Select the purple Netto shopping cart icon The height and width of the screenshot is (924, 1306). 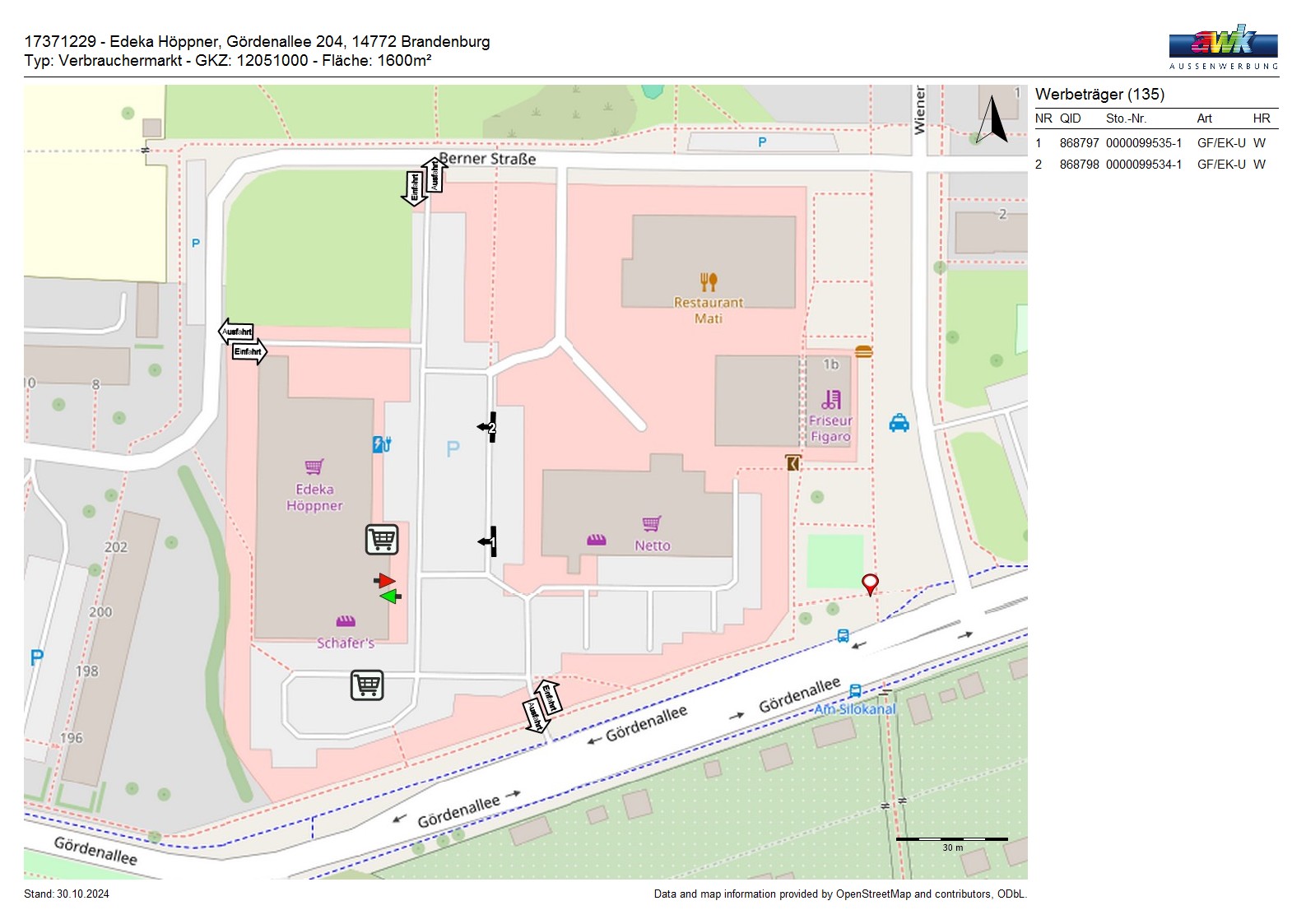point(652,523)
